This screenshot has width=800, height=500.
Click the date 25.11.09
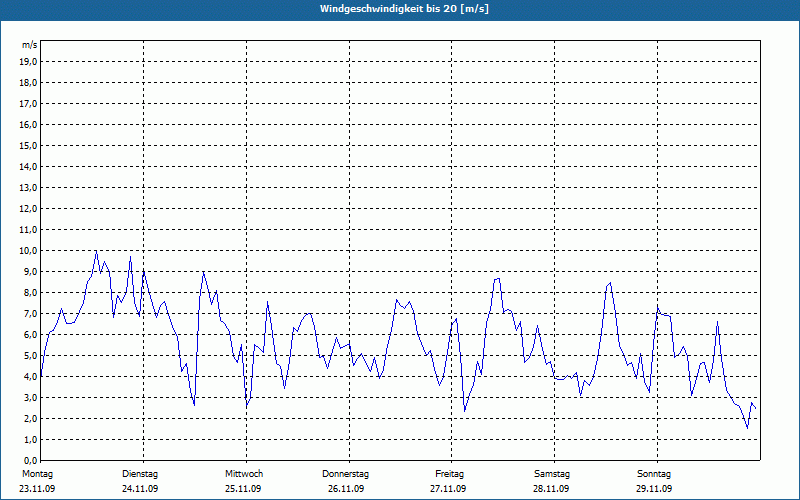click(243, 489)
